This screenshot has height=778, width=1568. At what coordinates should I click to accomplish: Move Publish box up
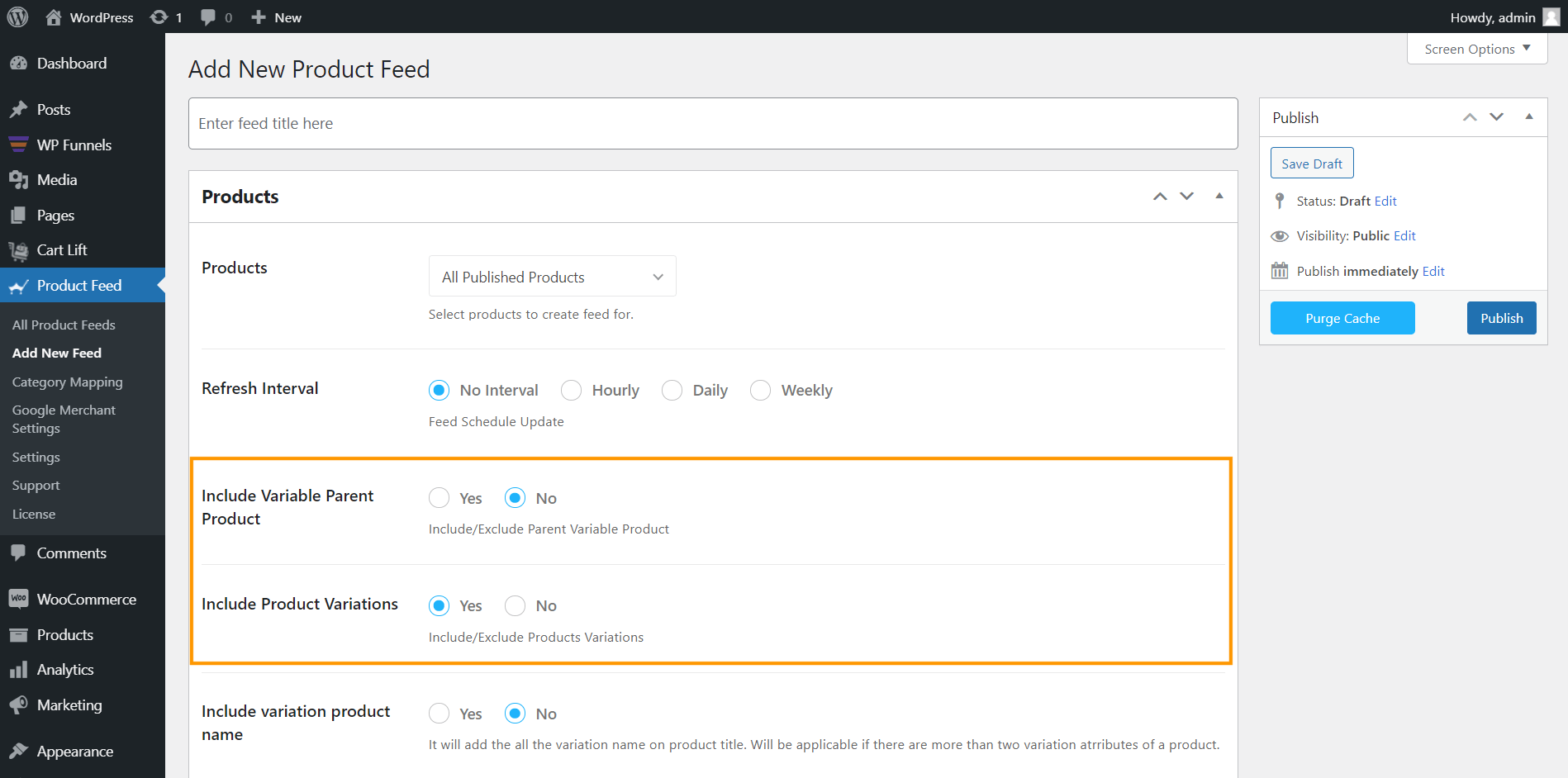(x=1470, y=117)
